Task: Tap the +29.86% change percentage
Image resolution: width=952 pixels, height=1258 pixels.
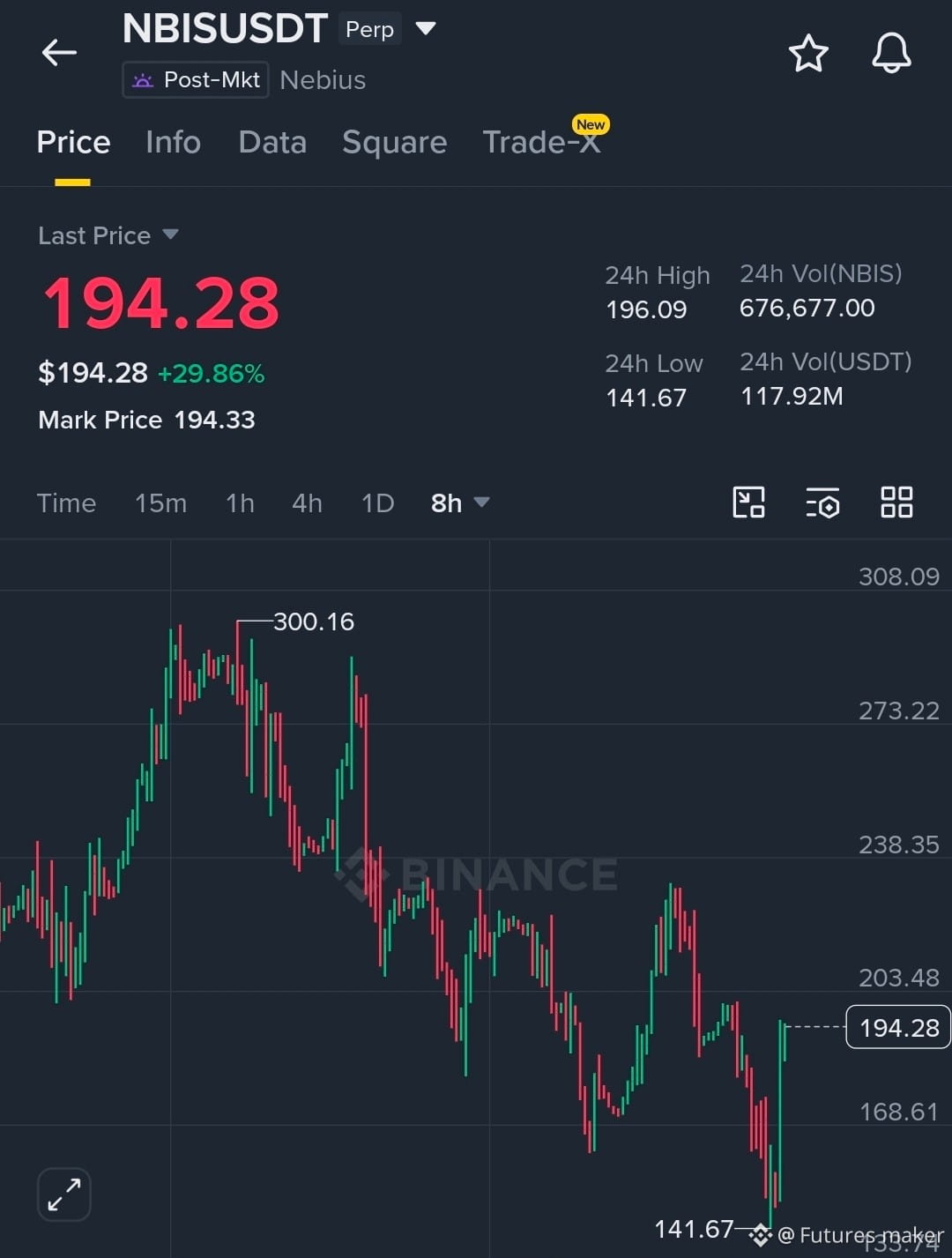Action: tap(211, 374)
